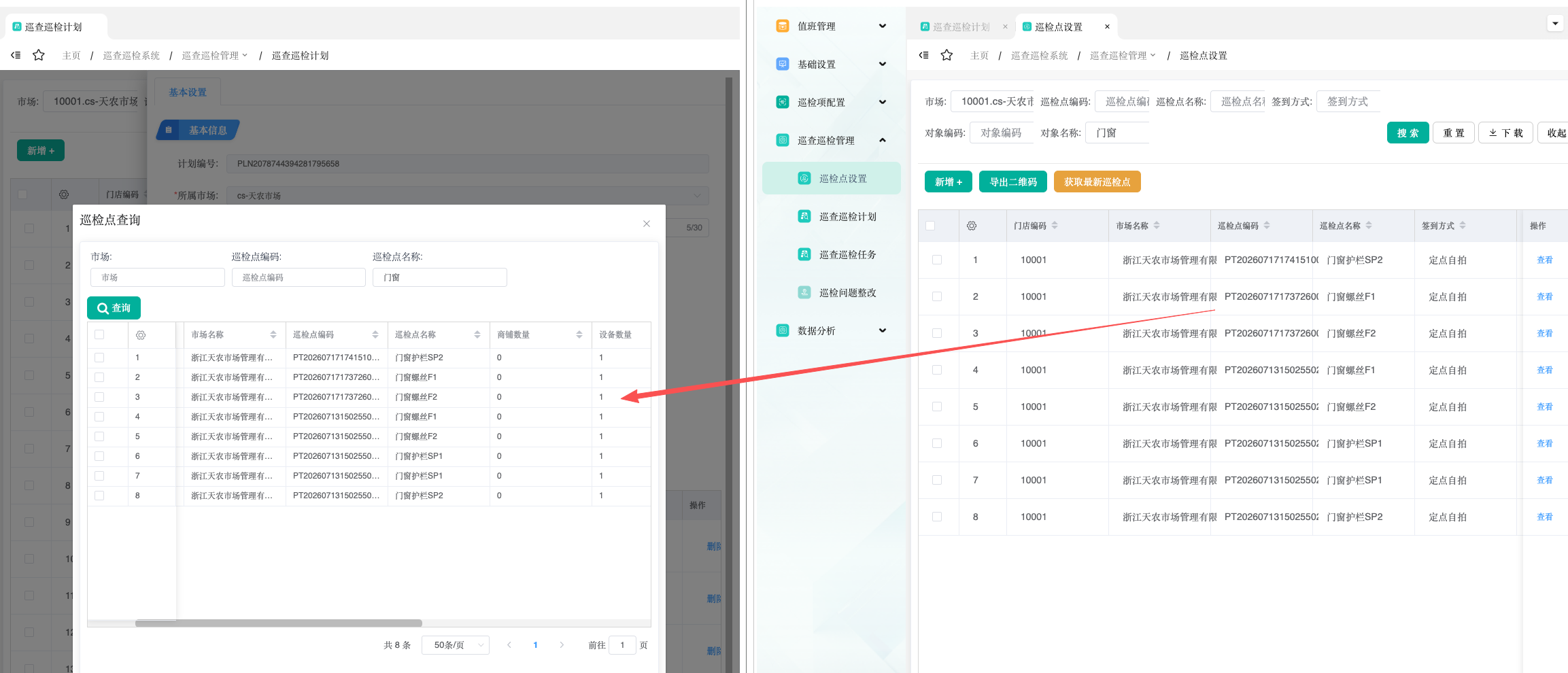Open column settings gear in right table header
1568x673 pixels.
(972, 226)
